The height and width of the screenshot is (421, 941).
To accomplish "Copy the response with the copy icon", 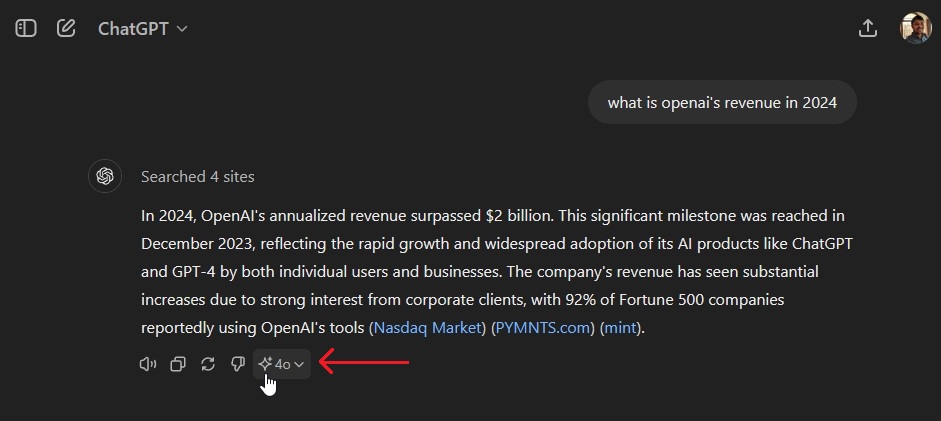I will 178,364.
